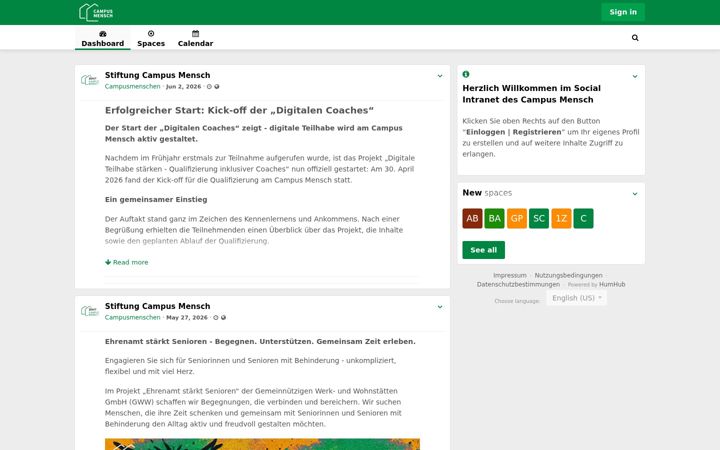Click the Ehrenamt stärkt Senioren headline
The image size is (720, 450).
(260, 342)
